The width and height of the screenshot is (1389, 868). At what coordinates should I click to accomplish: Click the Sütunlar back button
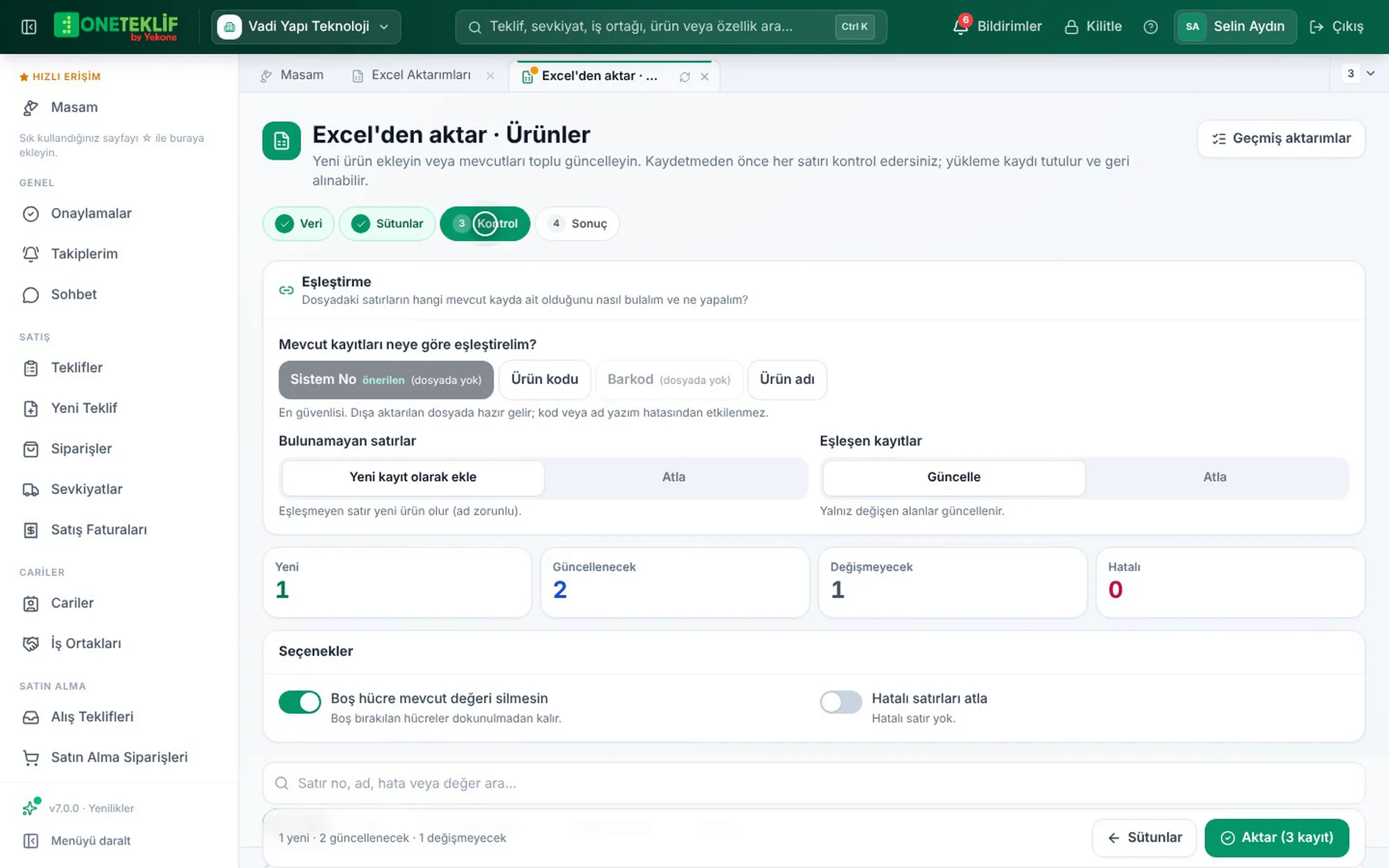pos(1144,838)
